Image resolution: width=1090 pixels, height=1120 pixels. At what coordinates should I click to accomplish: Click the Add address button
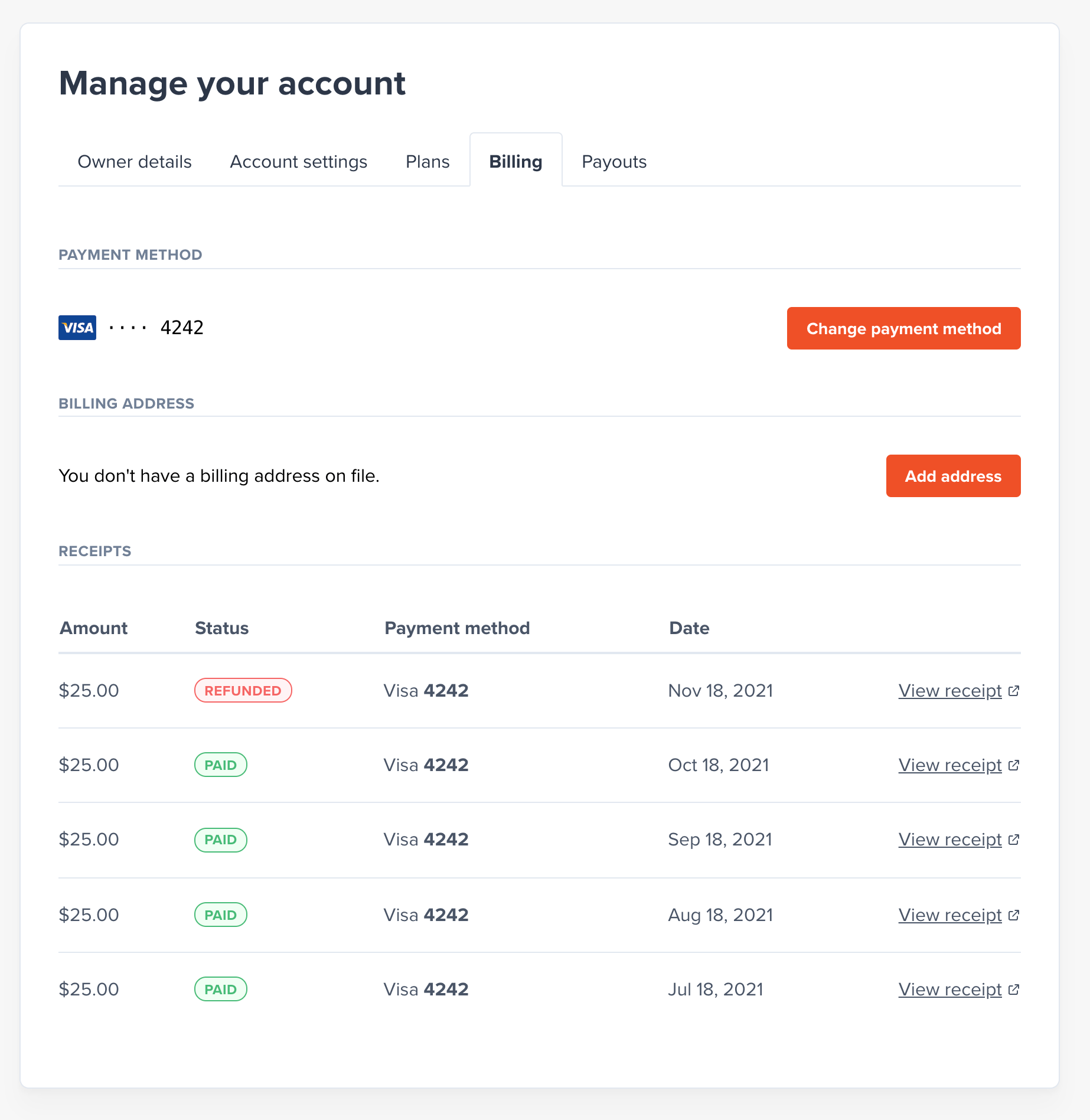(952, 476)
